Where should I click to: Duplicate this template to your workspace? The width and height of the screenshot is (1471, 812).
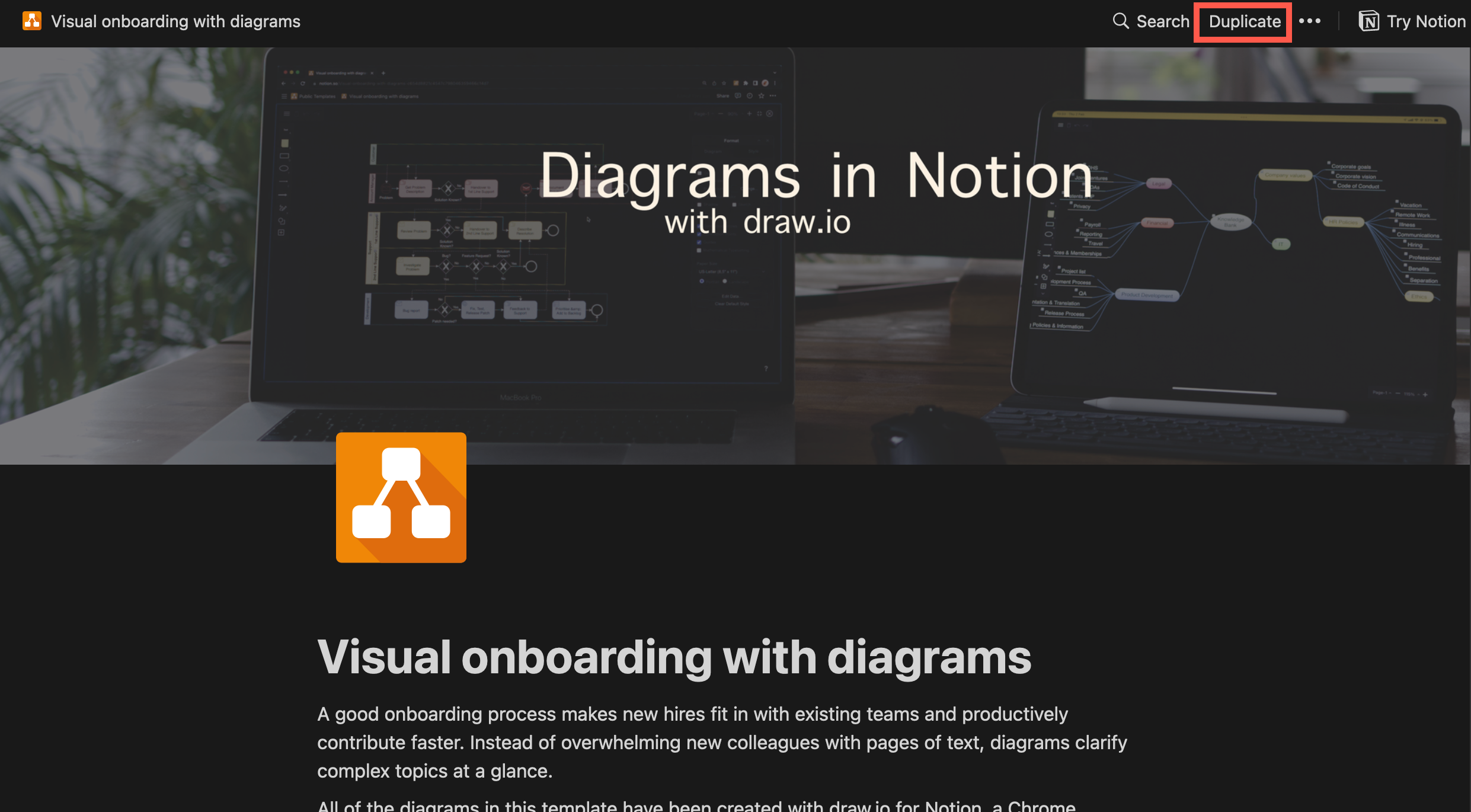1242,21
